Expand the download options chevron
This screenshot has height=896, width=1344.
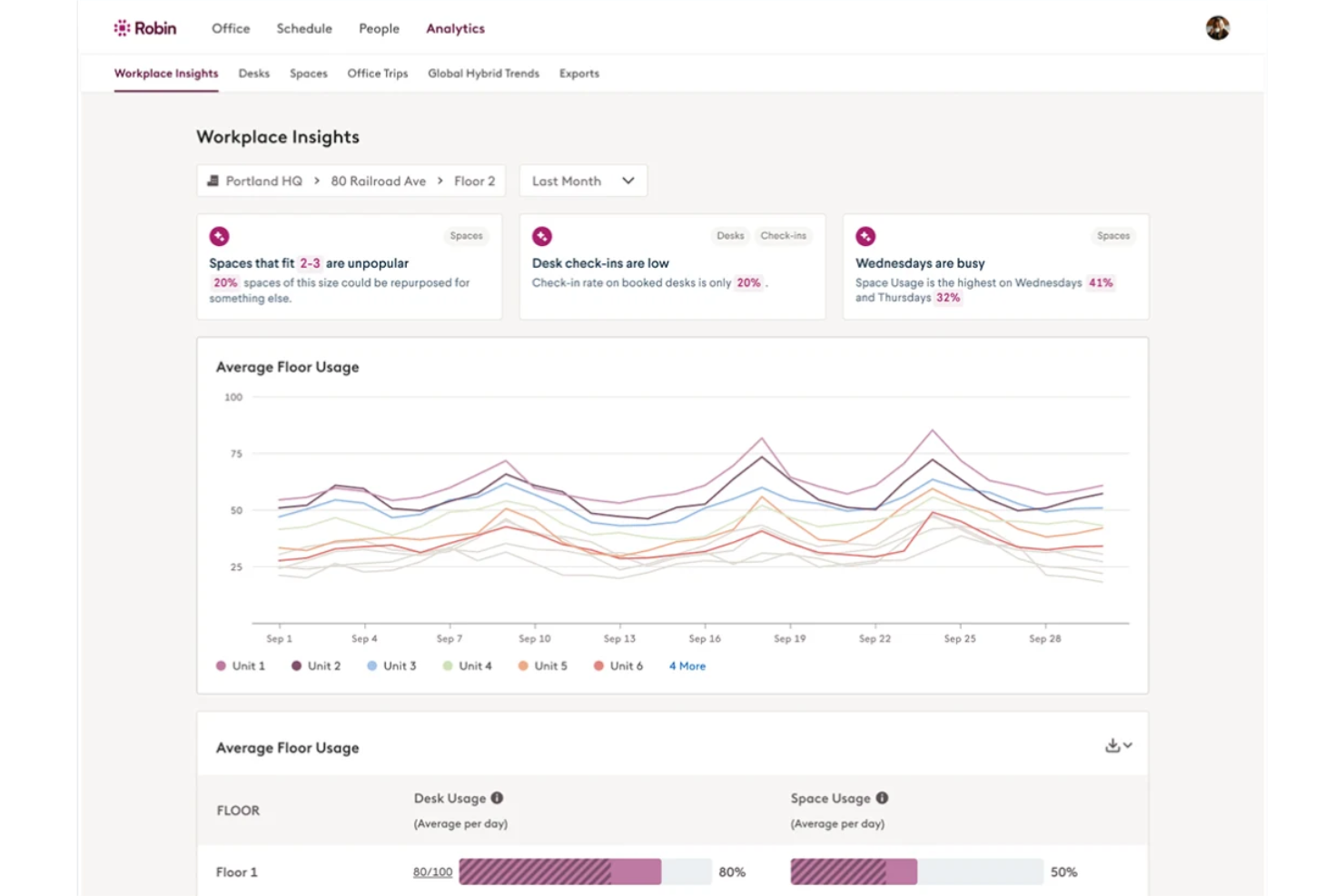pyautogui.click(x=1128, y=745)
